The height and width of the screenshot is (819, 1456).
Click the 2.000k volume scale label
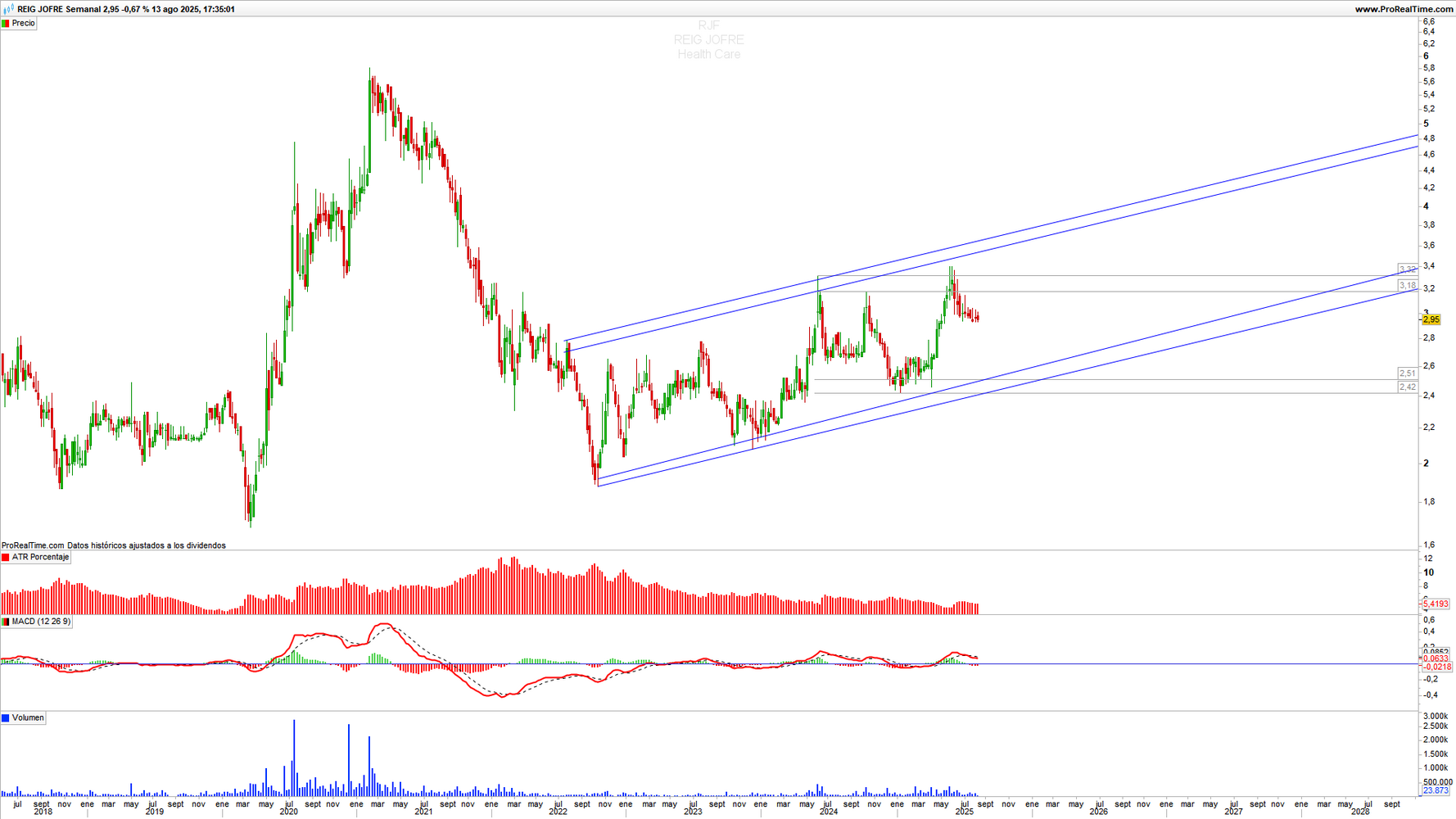(x=1436, y=740)
